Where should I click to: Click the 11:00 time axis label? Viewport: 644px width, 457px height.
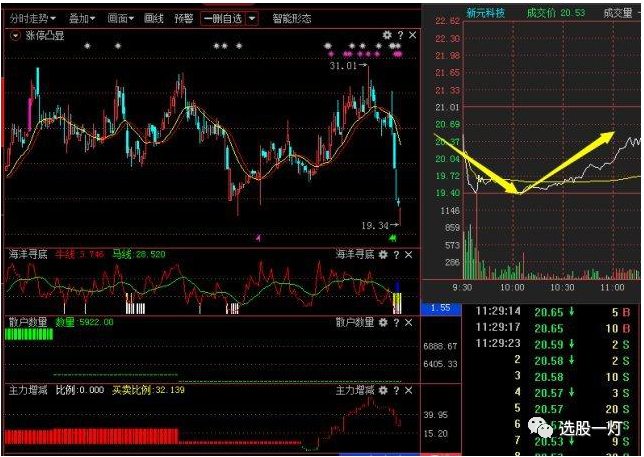(612, 287)
